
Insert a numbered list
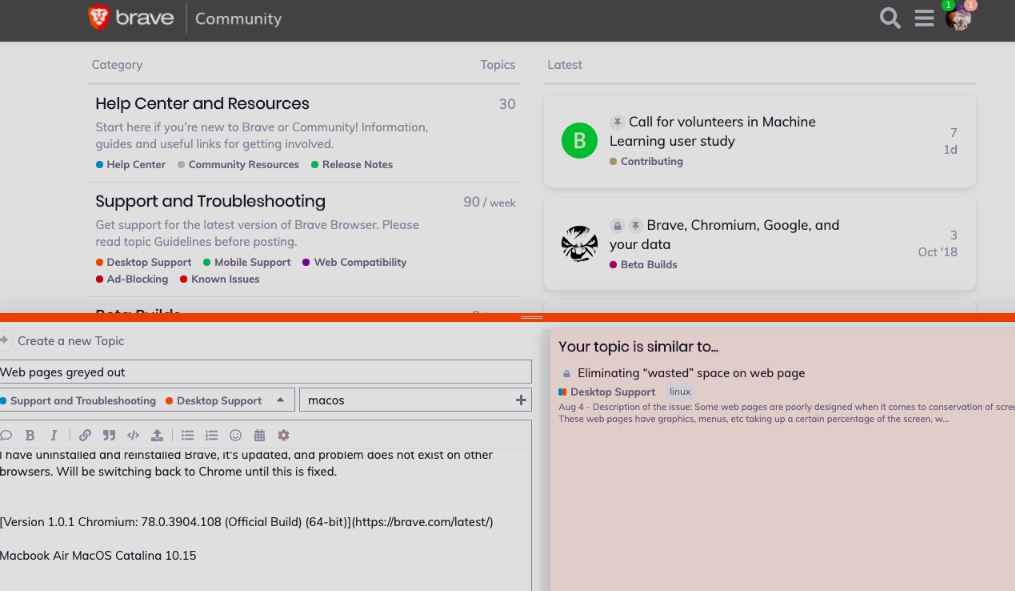(x=211, y=435)
